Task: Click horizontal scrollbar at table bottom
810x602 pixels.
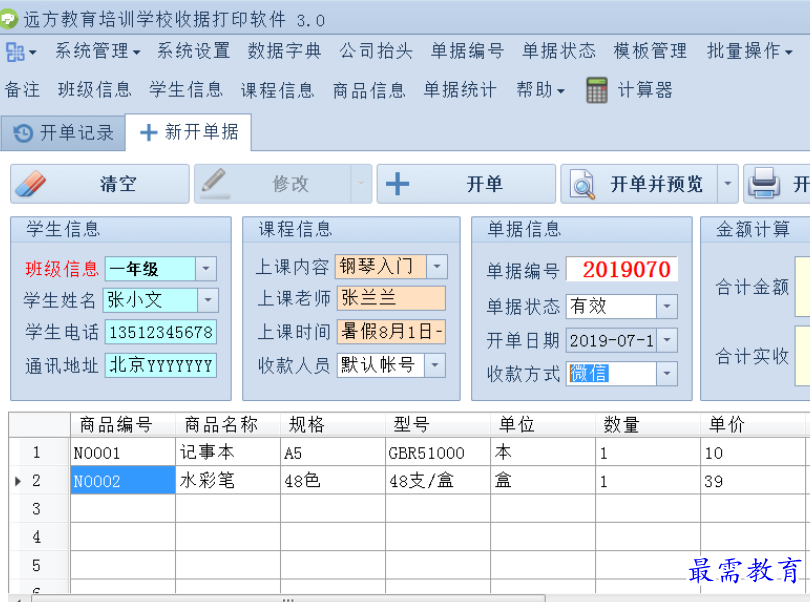Action: (x=288, y=598)
